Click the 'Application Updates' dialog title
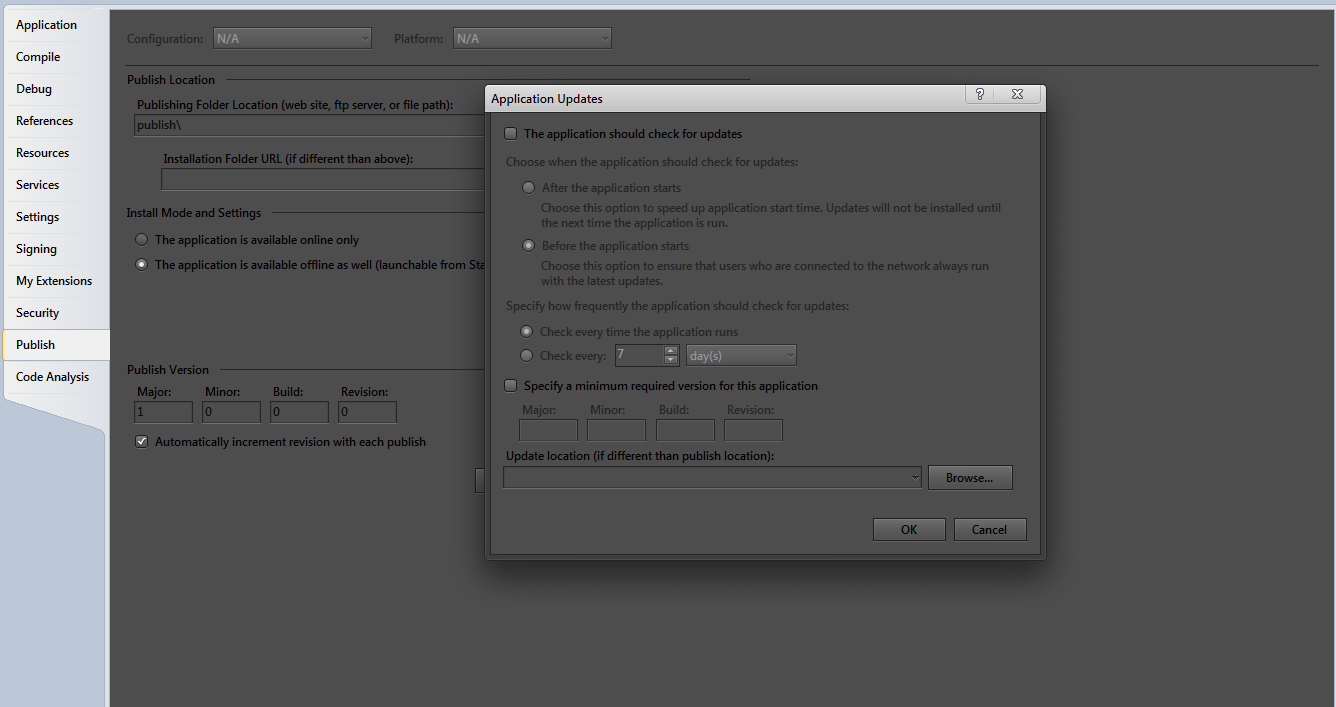This screenshot has width=1336, height=707. coord(547,99)
